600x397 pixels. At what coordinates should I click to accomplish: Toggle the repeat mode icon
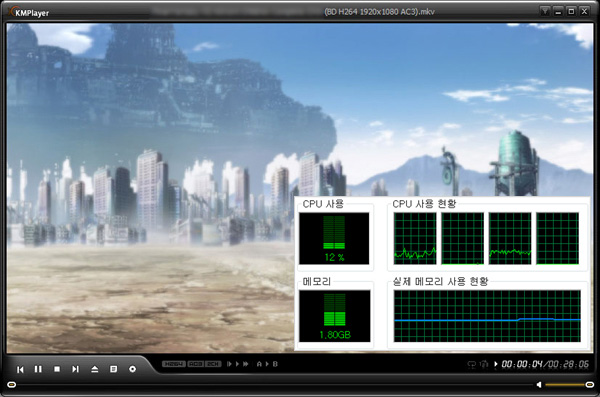[x=472, y=364]
